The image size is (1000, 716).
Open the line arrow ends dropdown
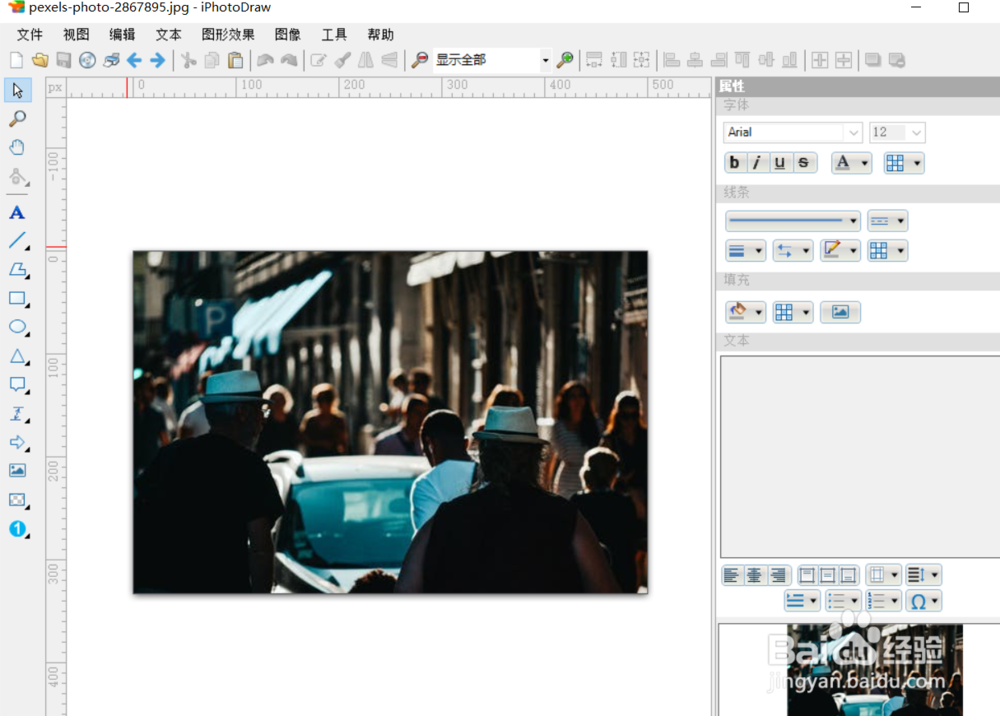[793, 251]
